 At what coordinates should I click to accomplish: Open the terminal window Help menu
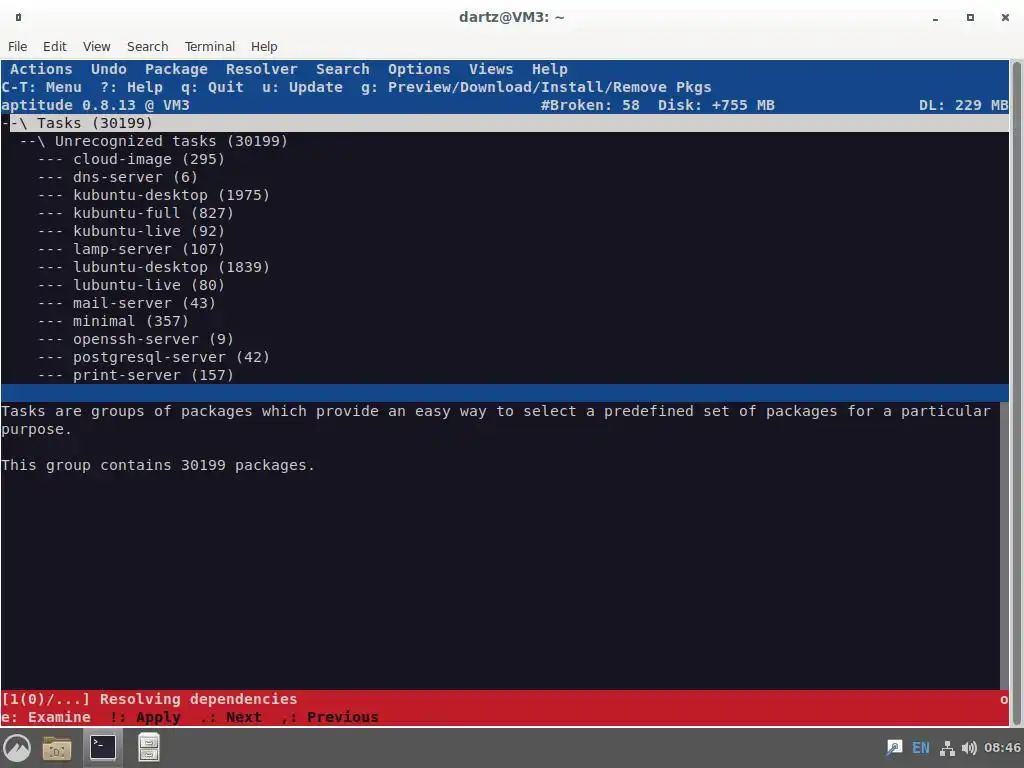click(x=264, y=46)
